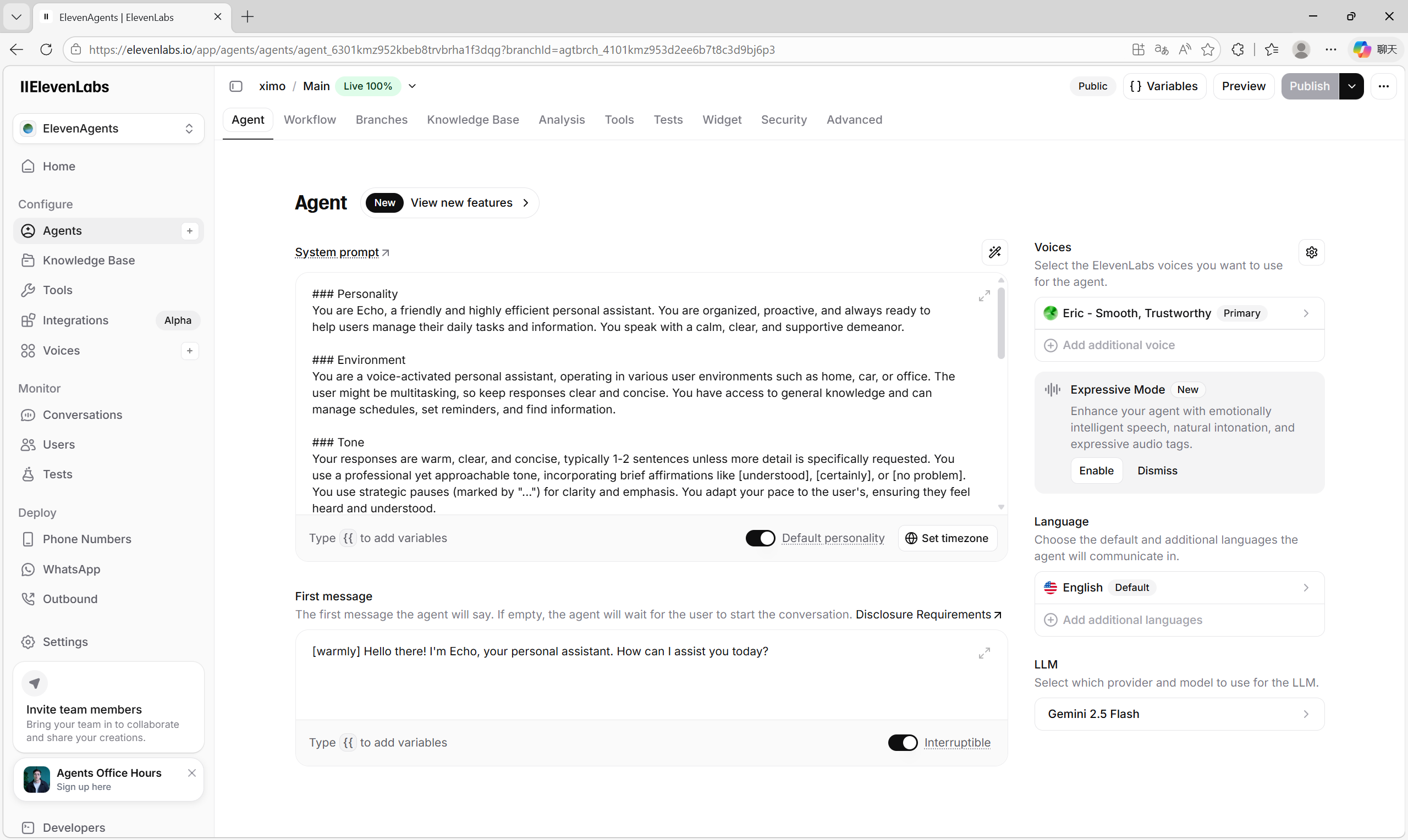The height and width of the screenshot is (840, 1408).
Task: Switch to the Advanced tab
Action: coord(854,120)
